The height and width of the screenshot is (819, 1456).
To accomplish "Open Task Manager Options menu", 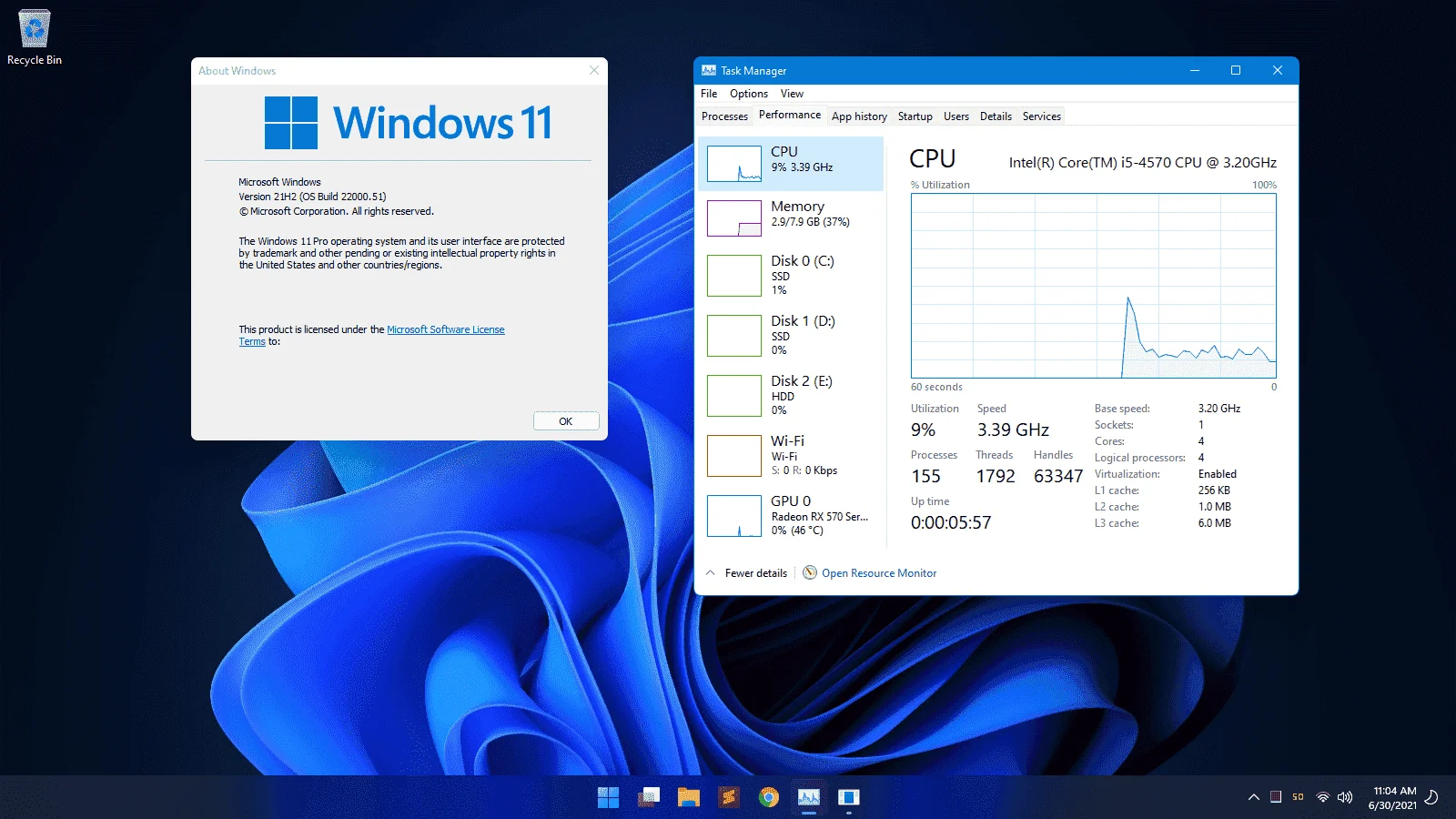I will (x=749, y=94).
